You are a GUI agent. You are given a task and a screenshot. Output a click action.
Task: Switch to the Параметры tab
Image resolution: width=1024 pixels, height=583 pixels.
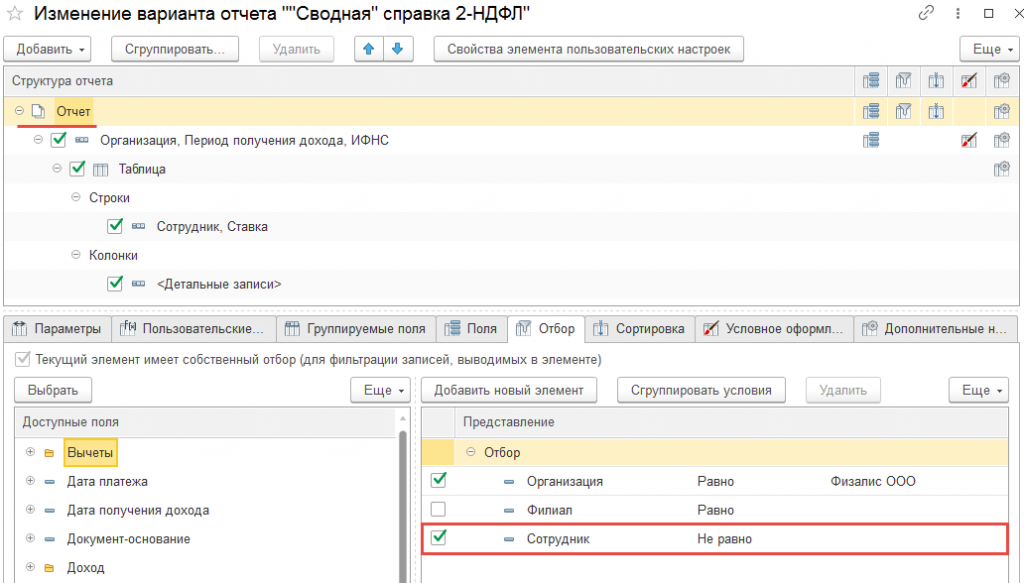pos(57,329)
